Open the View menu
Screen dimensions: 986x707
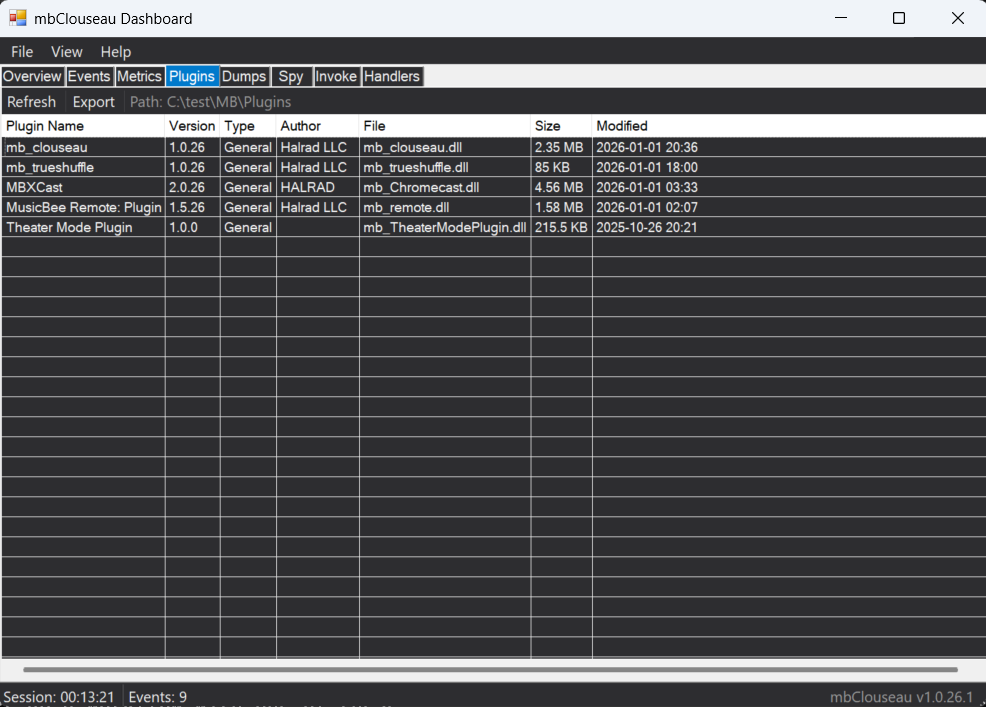(x=66, y=52)
